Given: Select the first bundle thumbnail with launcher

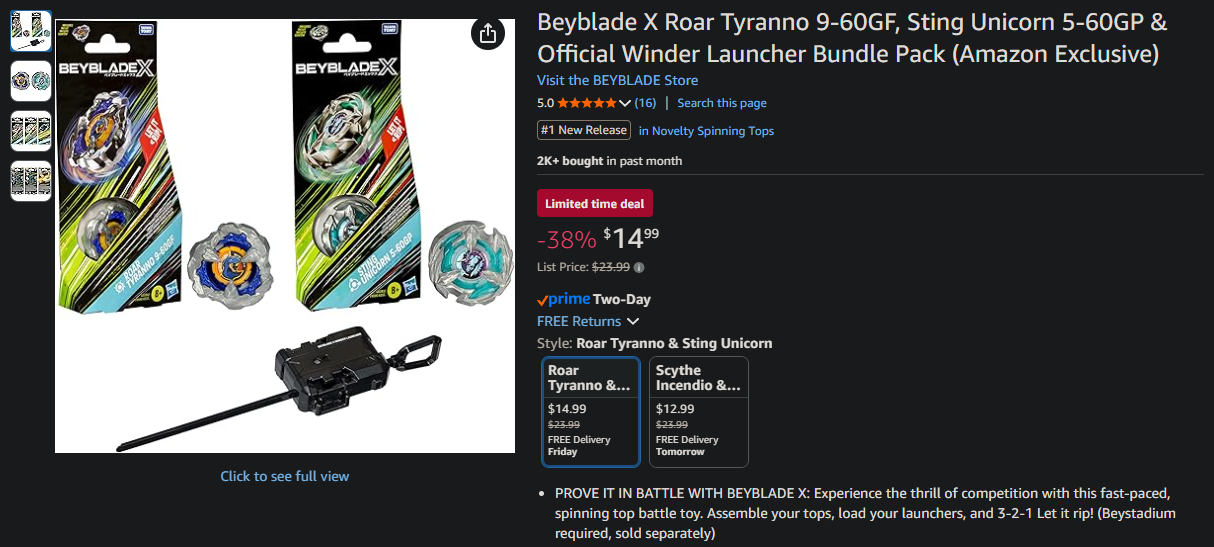Looking at the screenshot, I should pos(31,32).
